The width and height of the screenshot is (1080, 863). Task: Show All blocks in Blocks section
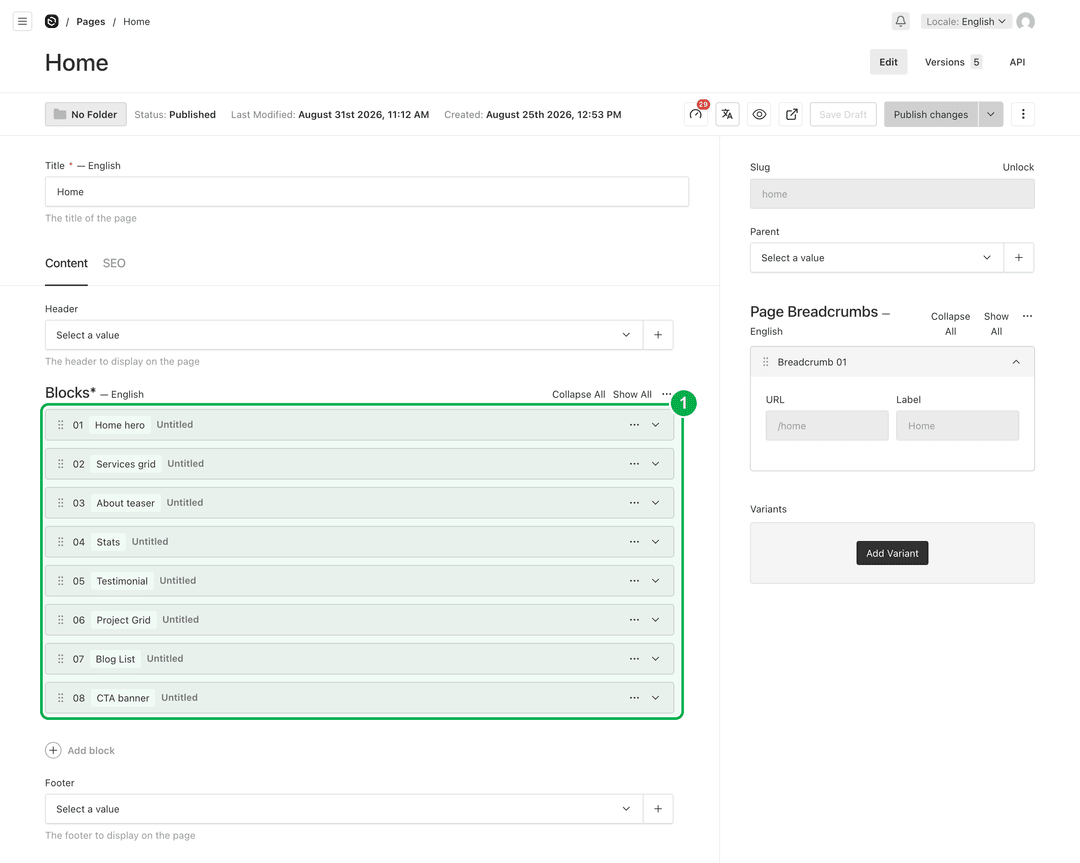click(x=632, y=394)
